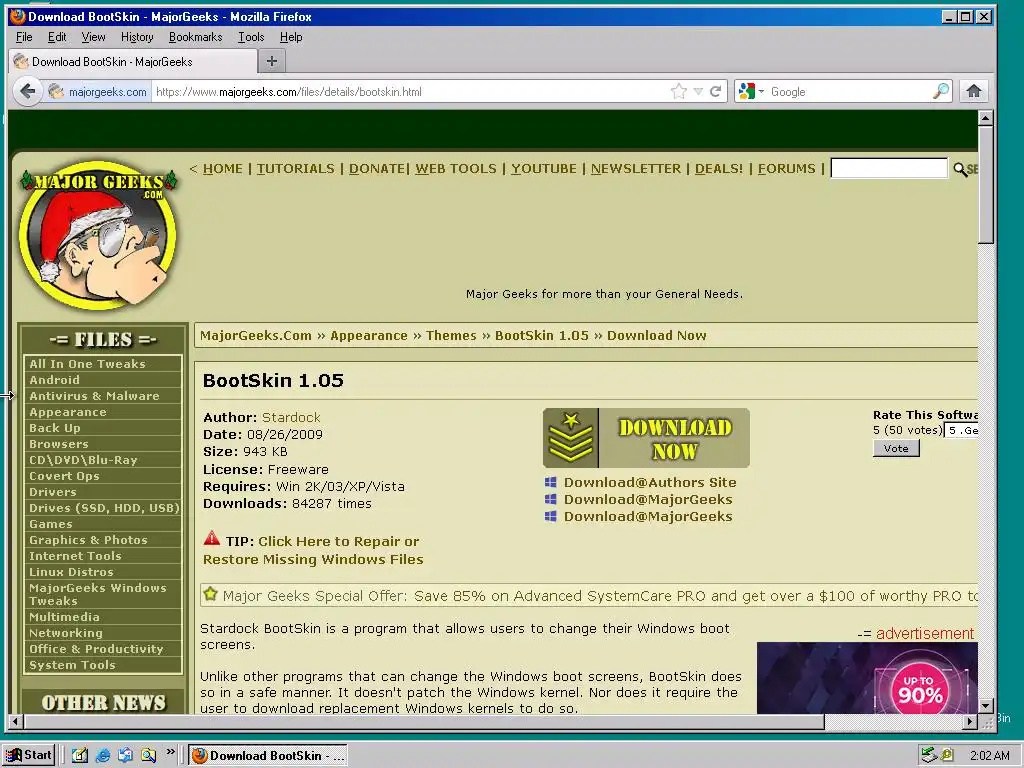Viewport: 1024px width, 768px height.
Task: Open a new tab with plus button
Action: tap(272, 61)
